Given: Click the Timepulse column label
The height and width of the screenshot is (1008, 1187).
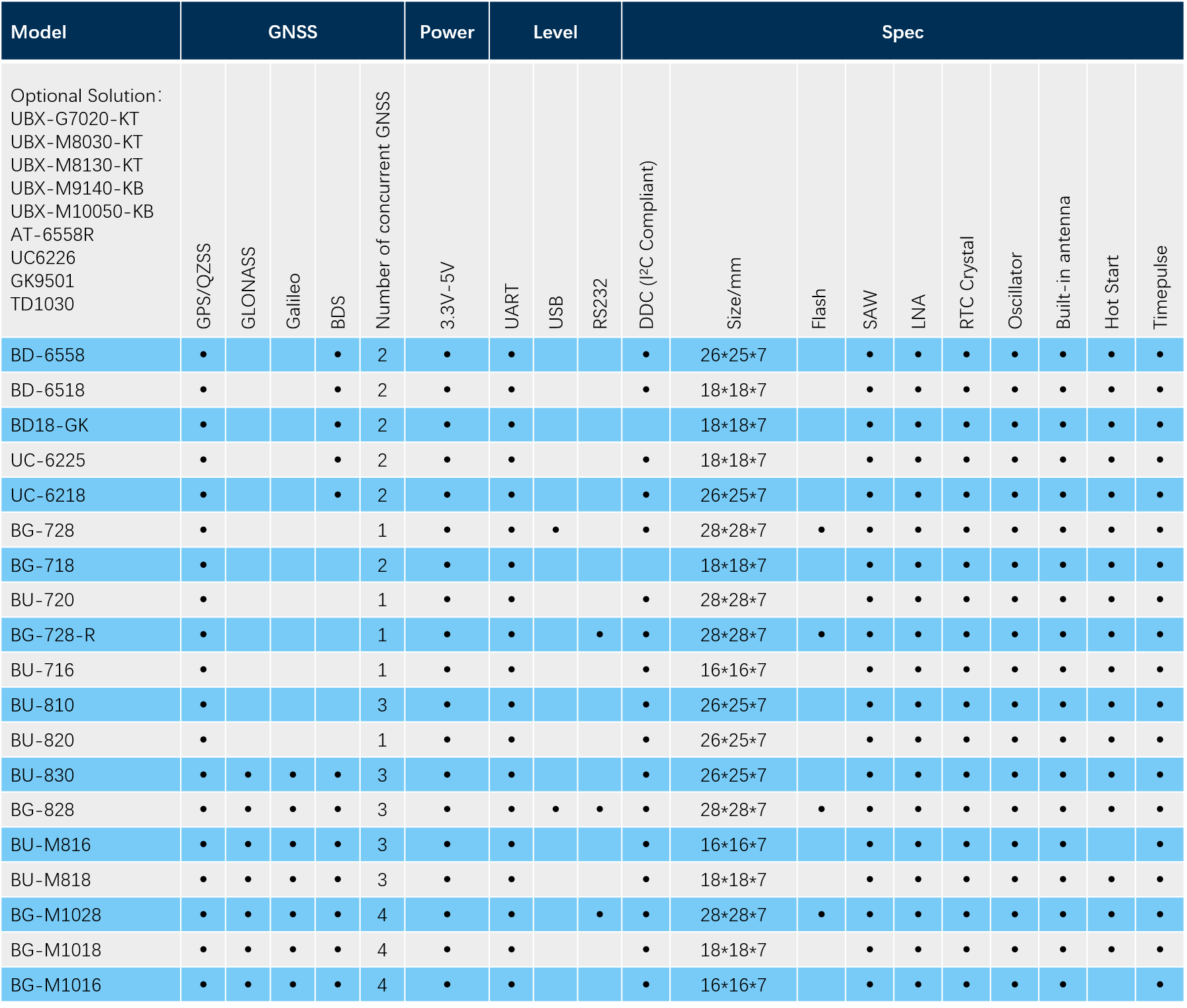Looking at the screenshot, I should pos(1160,287).
